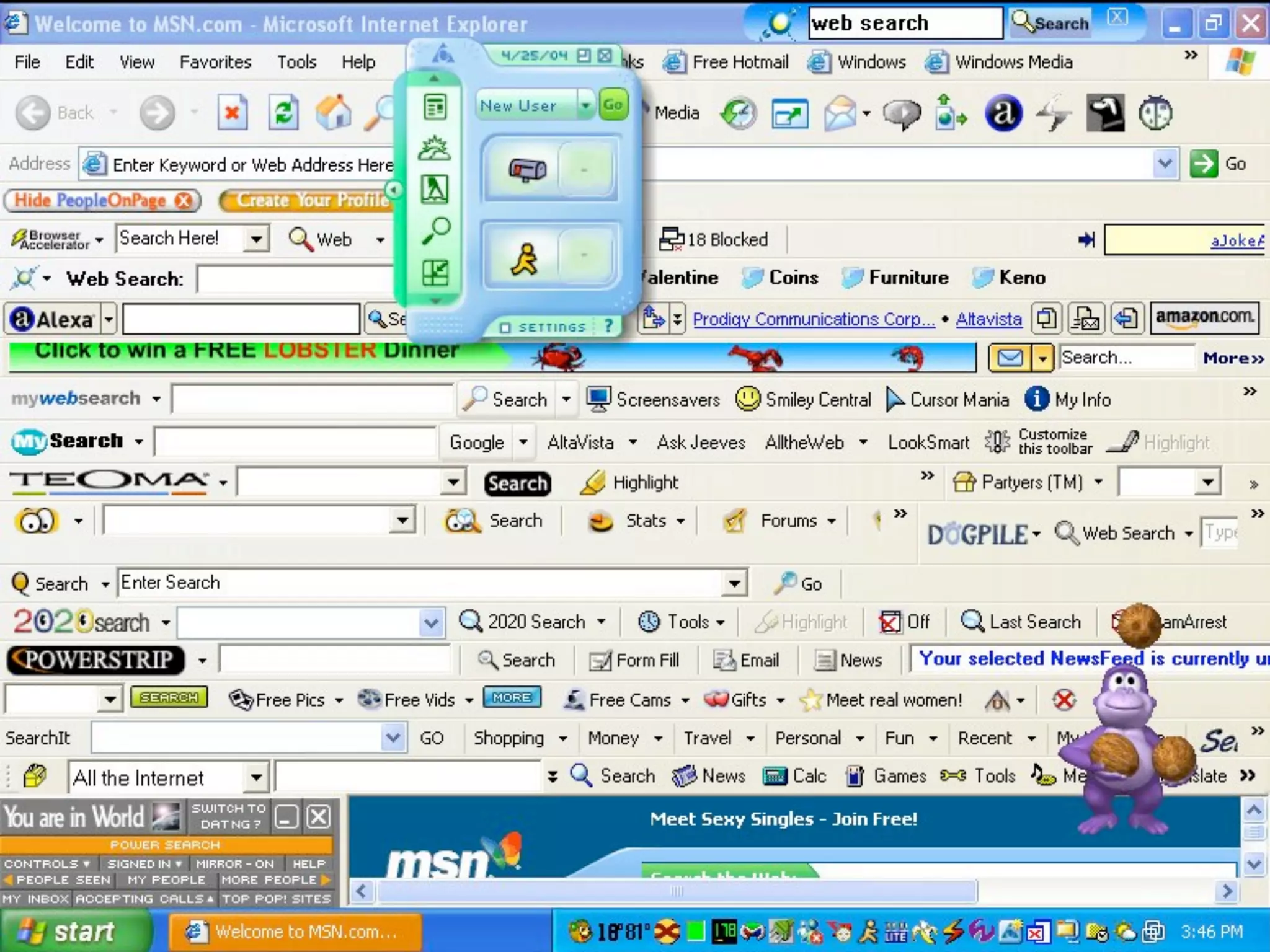Click the Dogpile logo on toolbar
1270x952 pixels.
977,534
